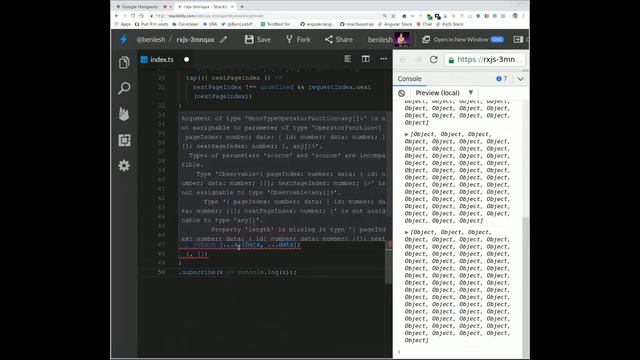The width and height of the screenshot is (640, 360).
Task: Open the Files explorer in the sidebar
Action: [x=124, y=62]
